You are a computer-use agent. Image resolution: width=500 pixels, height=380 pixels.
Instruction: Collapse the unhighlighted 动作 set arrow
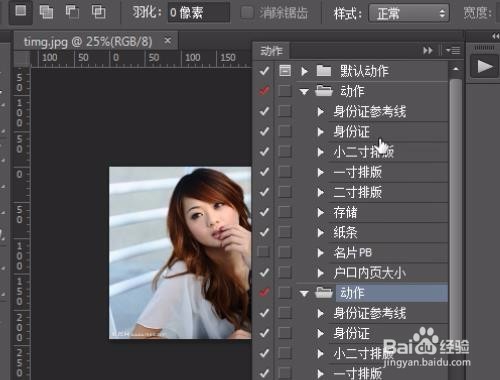point(304,91)
